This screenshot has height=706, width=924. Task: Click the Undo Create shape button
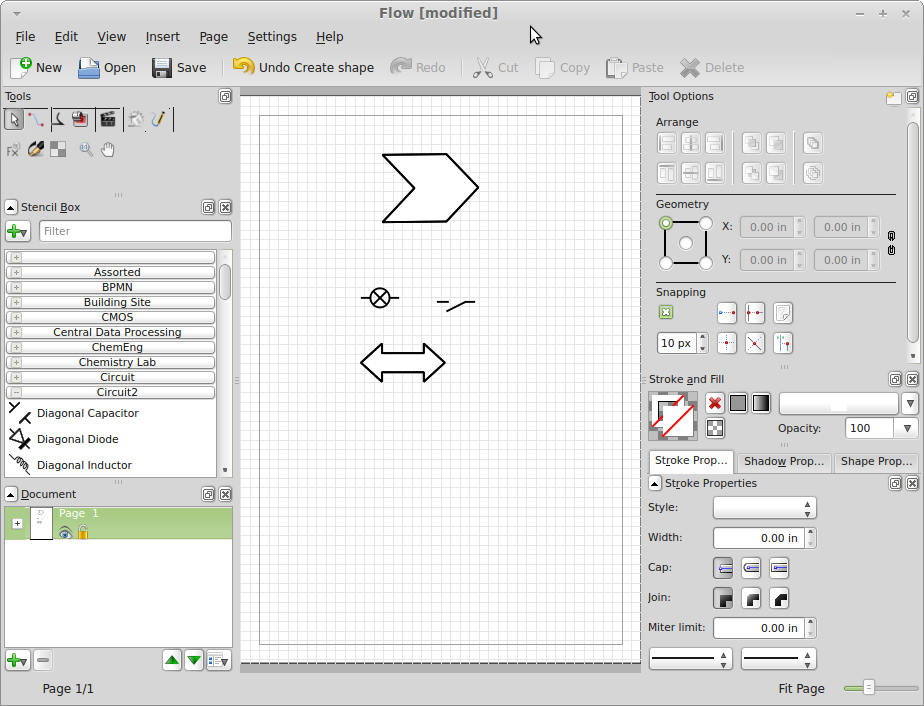coord(303,68)
